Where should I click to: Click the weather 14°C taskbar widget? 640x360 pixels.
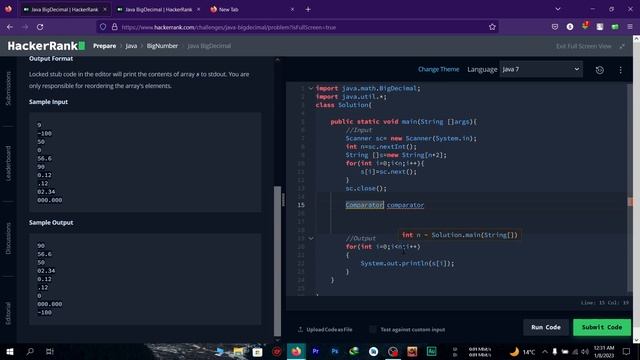(x=522, y=351)
